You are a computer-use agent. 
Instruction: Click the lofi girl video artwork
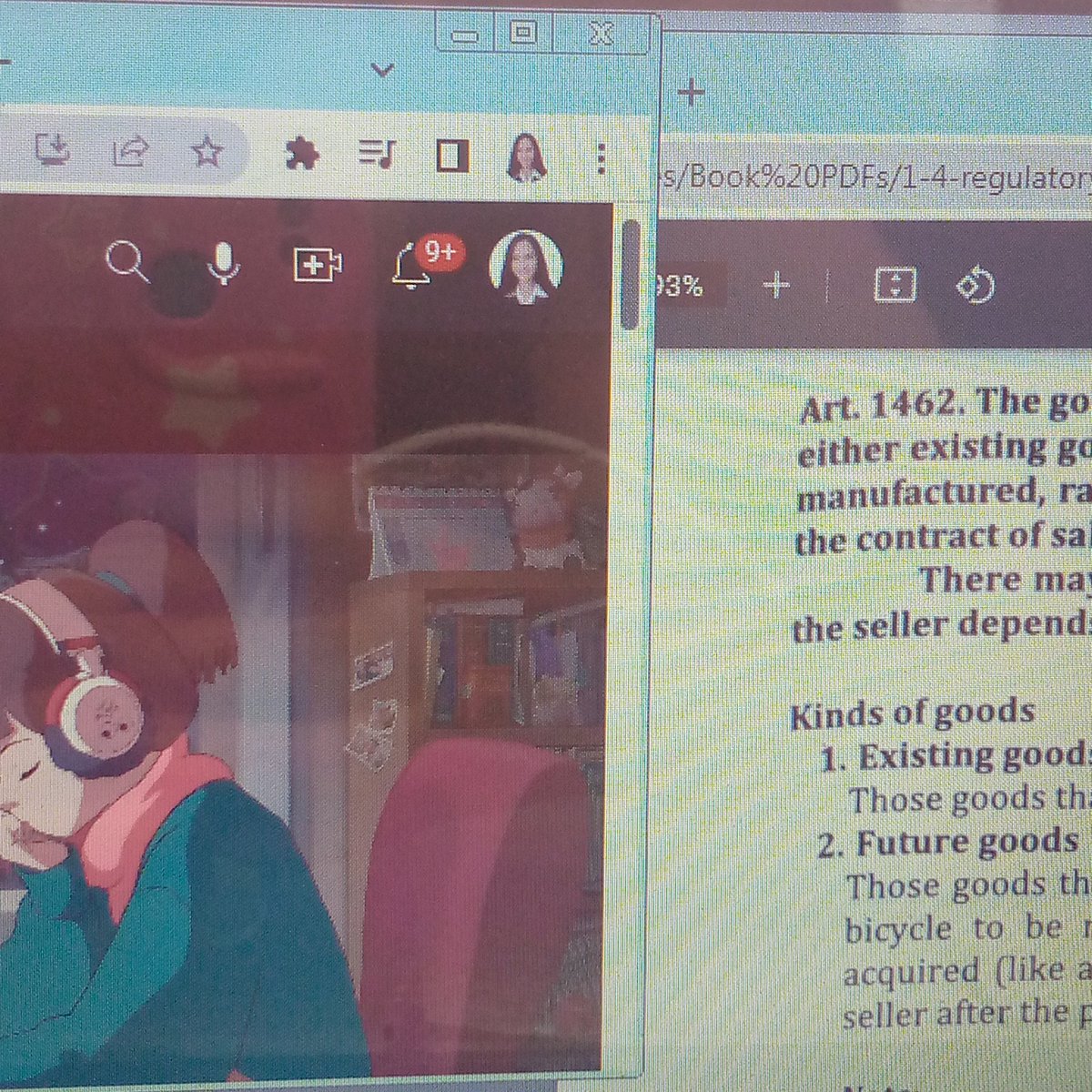(300, 764)
